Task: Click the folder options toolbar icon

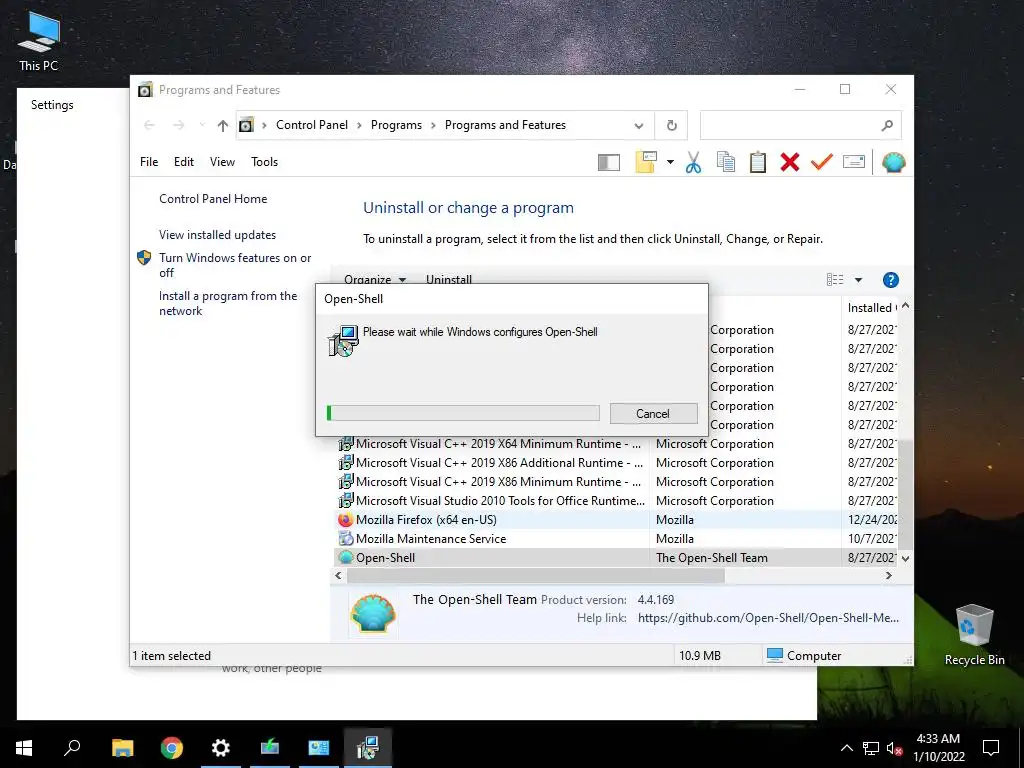Action: click(x=646, y=162)
